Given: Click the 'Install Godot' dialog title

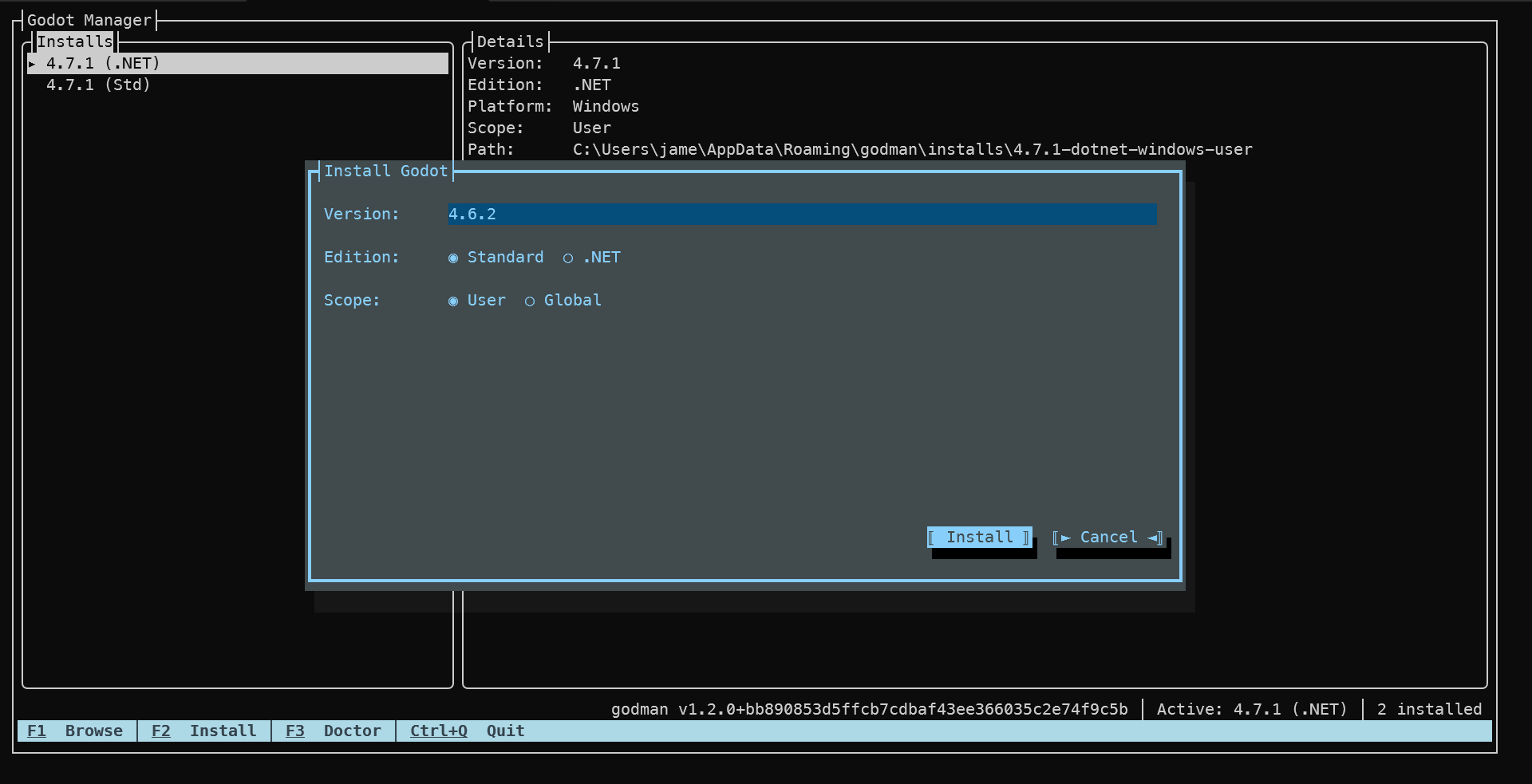Looking at the screenshot, I should [386, 171].
